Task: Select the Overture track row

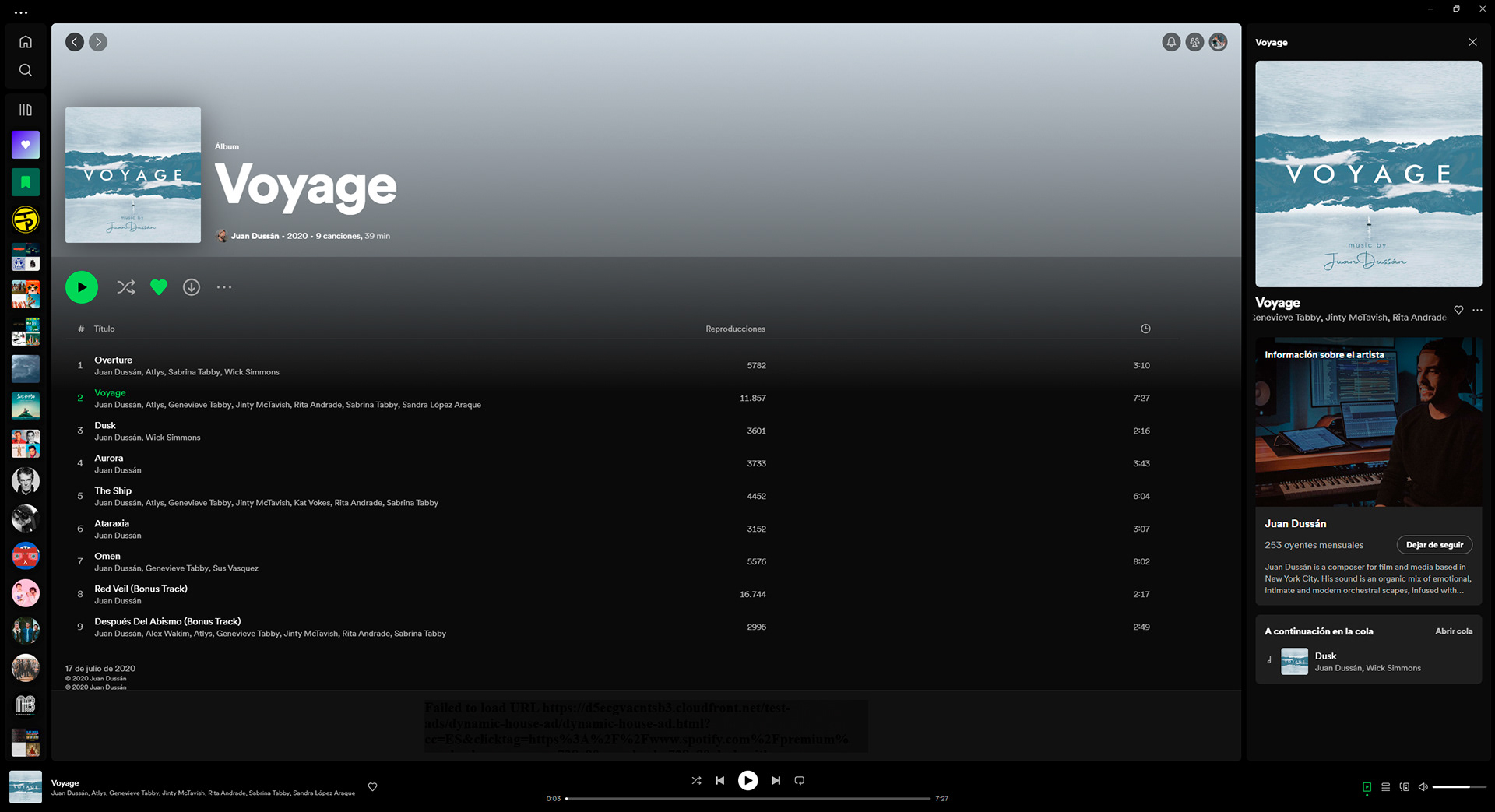Action: [621, 366]
